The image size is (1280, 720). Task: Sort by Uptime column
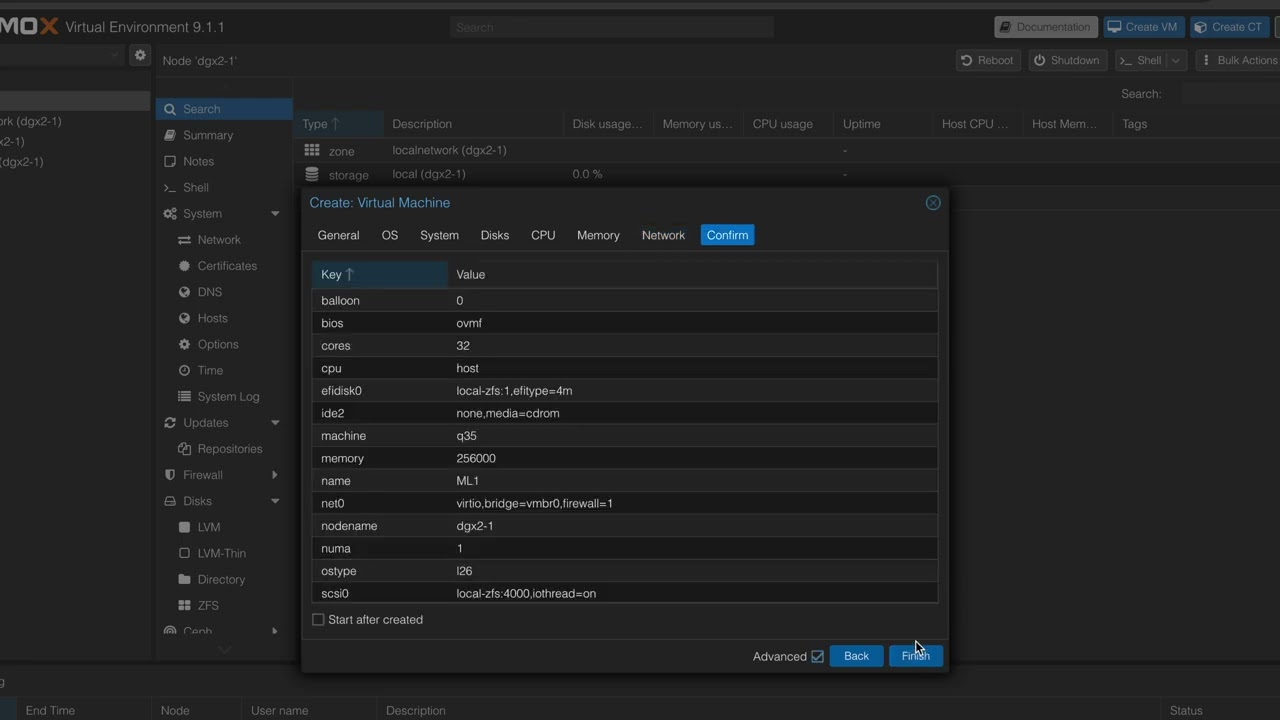[883, 124]
